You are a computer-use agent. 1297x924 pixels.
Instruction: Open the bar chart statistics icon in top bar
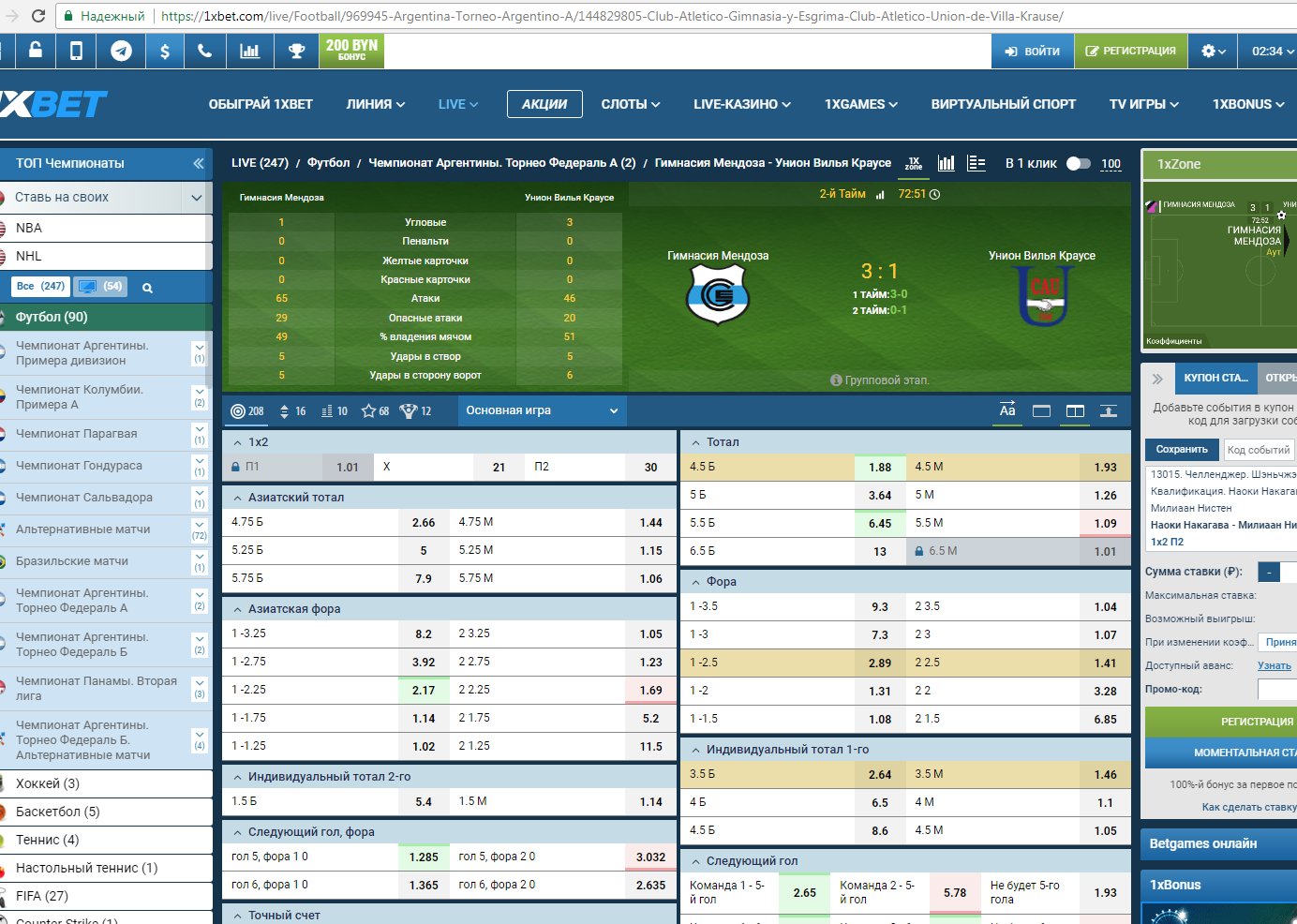(x=249, y=51)
